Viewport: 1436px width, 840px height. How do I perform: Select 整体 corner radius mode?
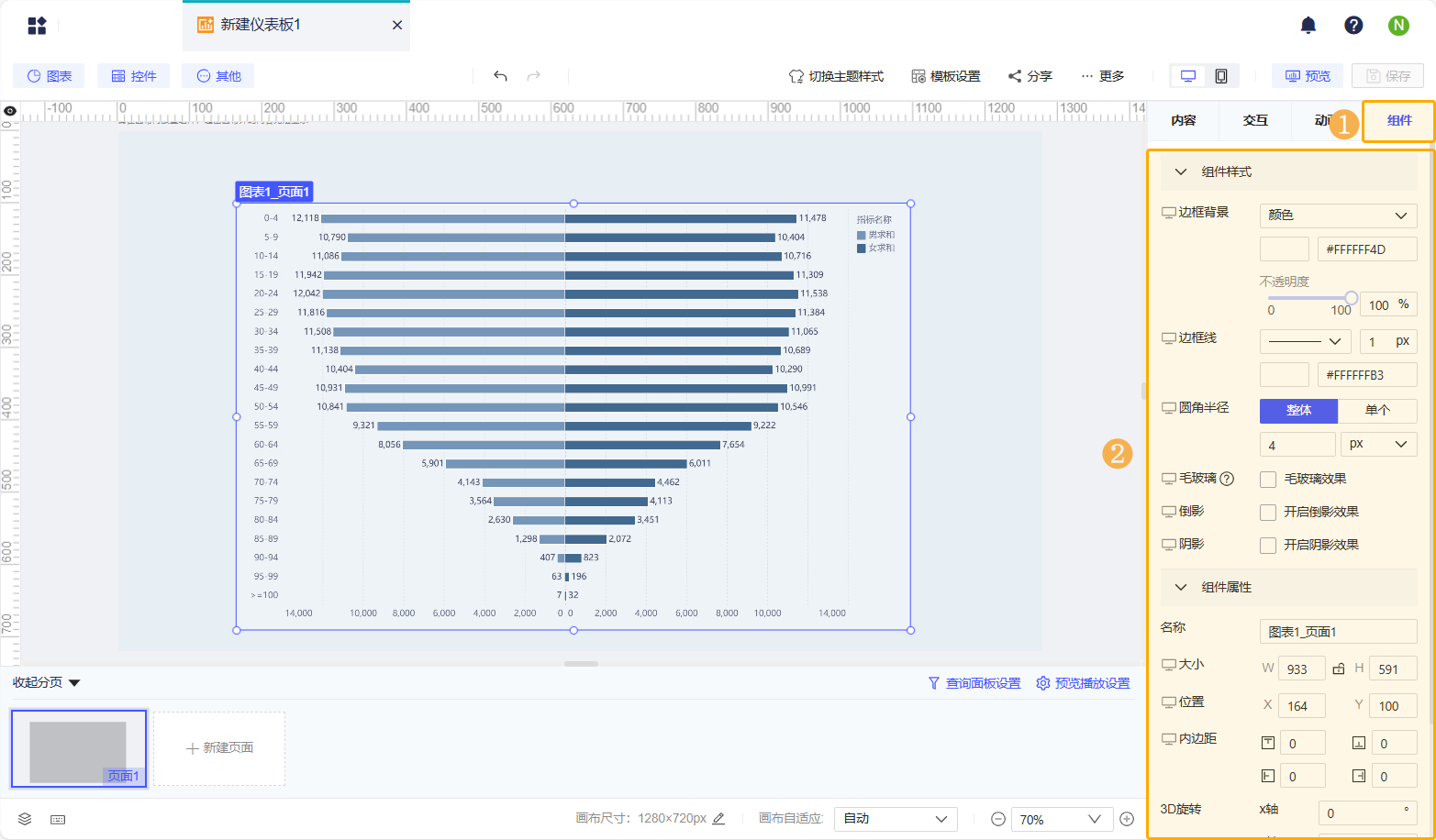pos(1299,411)
